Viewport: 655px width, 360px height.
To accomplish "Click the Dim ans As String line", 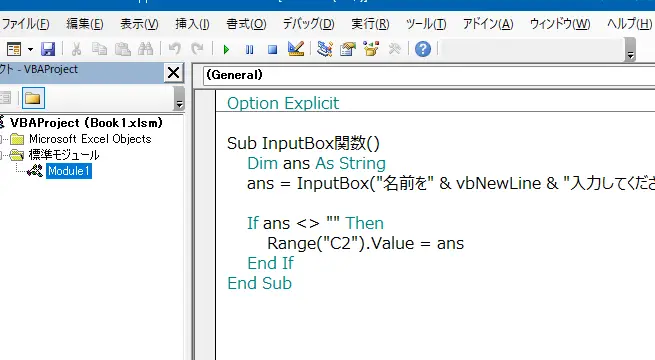I will pyautogui.click(x=316, y=163).
